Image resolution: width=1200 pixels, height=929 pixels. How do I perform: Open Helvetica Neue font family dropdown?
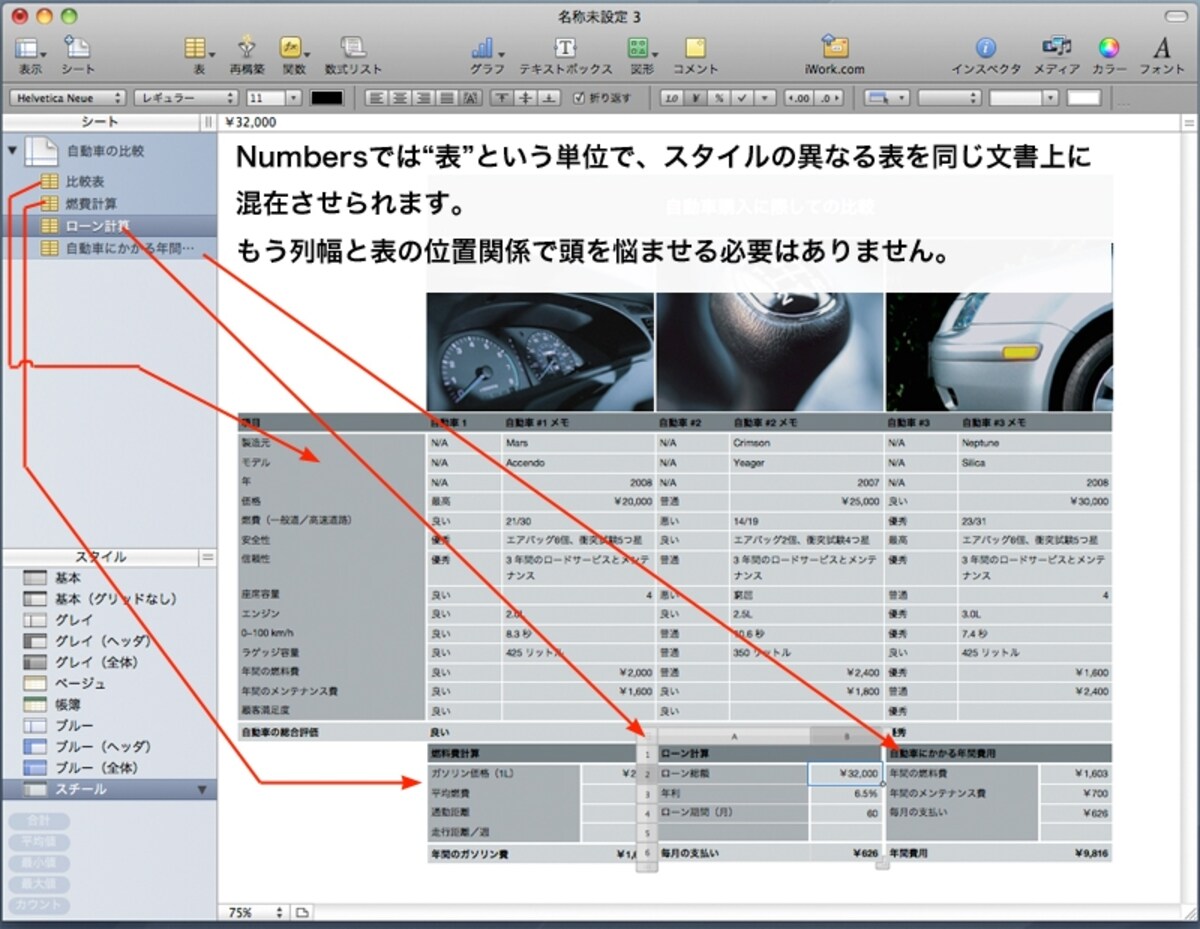(68, 98)
